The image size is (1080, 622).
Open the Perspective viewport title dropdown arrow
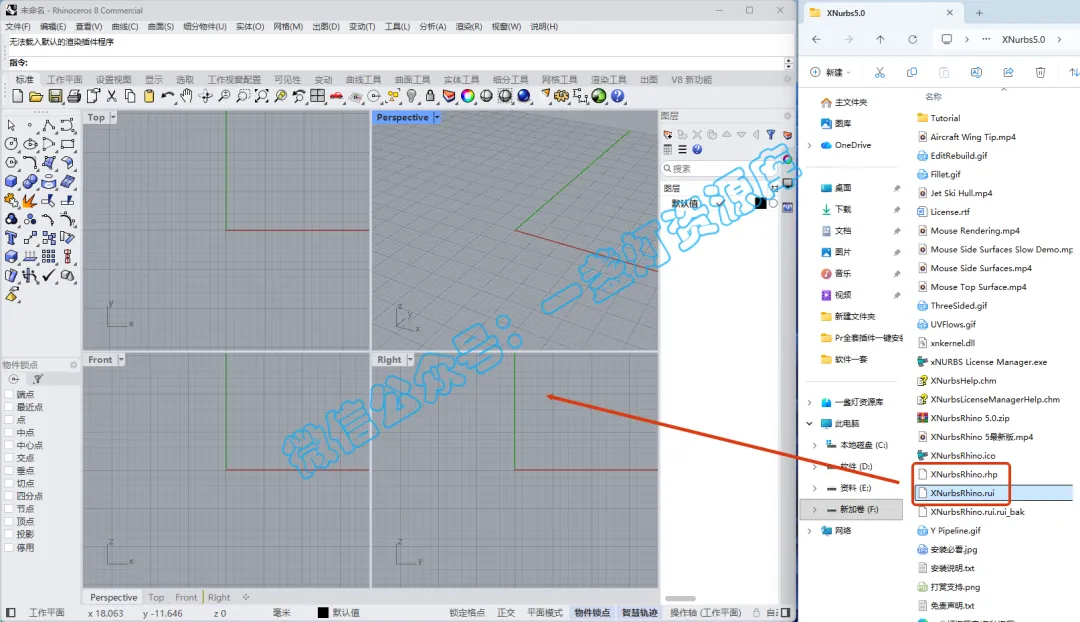(x=437, y=118)
